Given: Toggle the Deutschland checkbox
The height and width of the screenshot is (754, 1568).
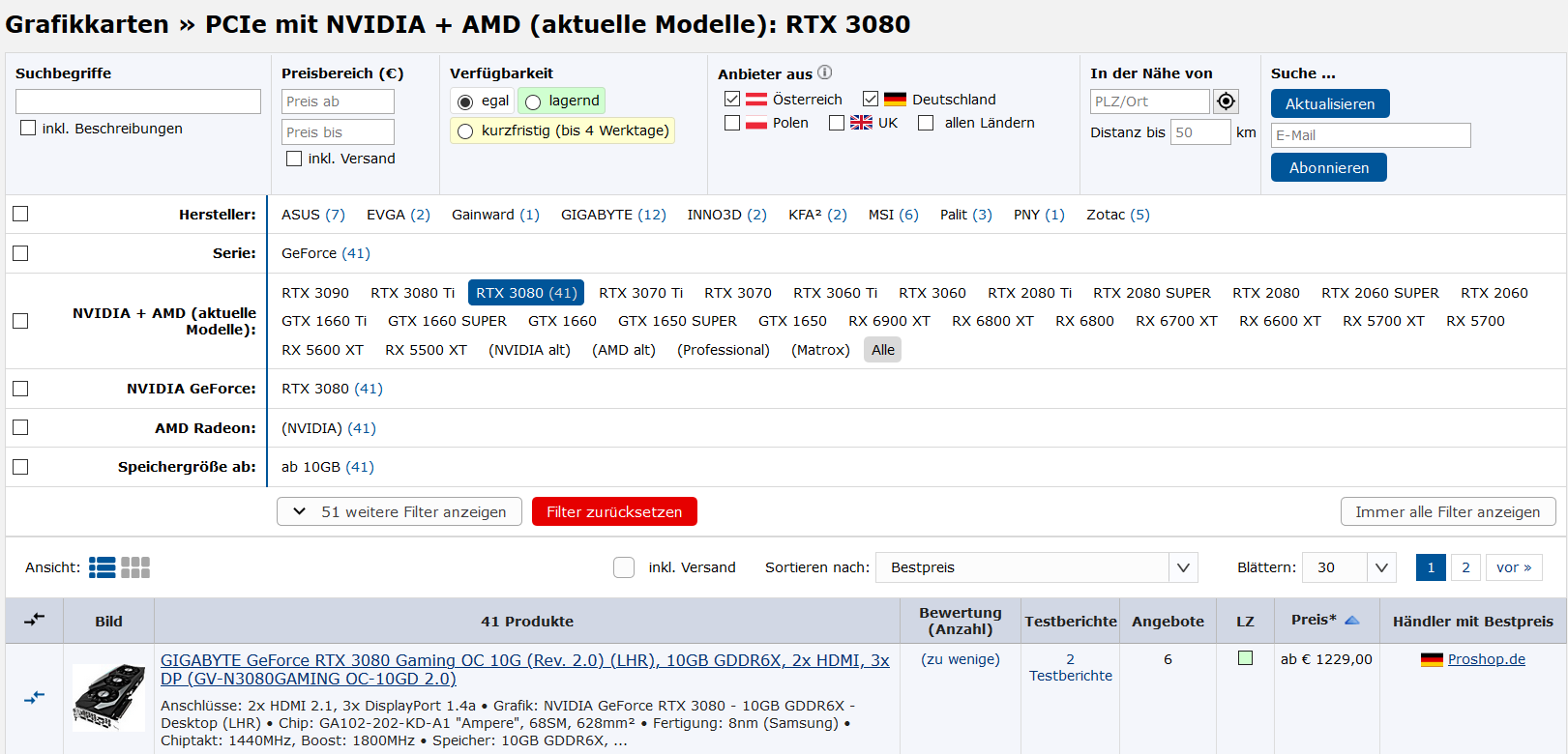Looking at the screenshot, I should [871, 99].
